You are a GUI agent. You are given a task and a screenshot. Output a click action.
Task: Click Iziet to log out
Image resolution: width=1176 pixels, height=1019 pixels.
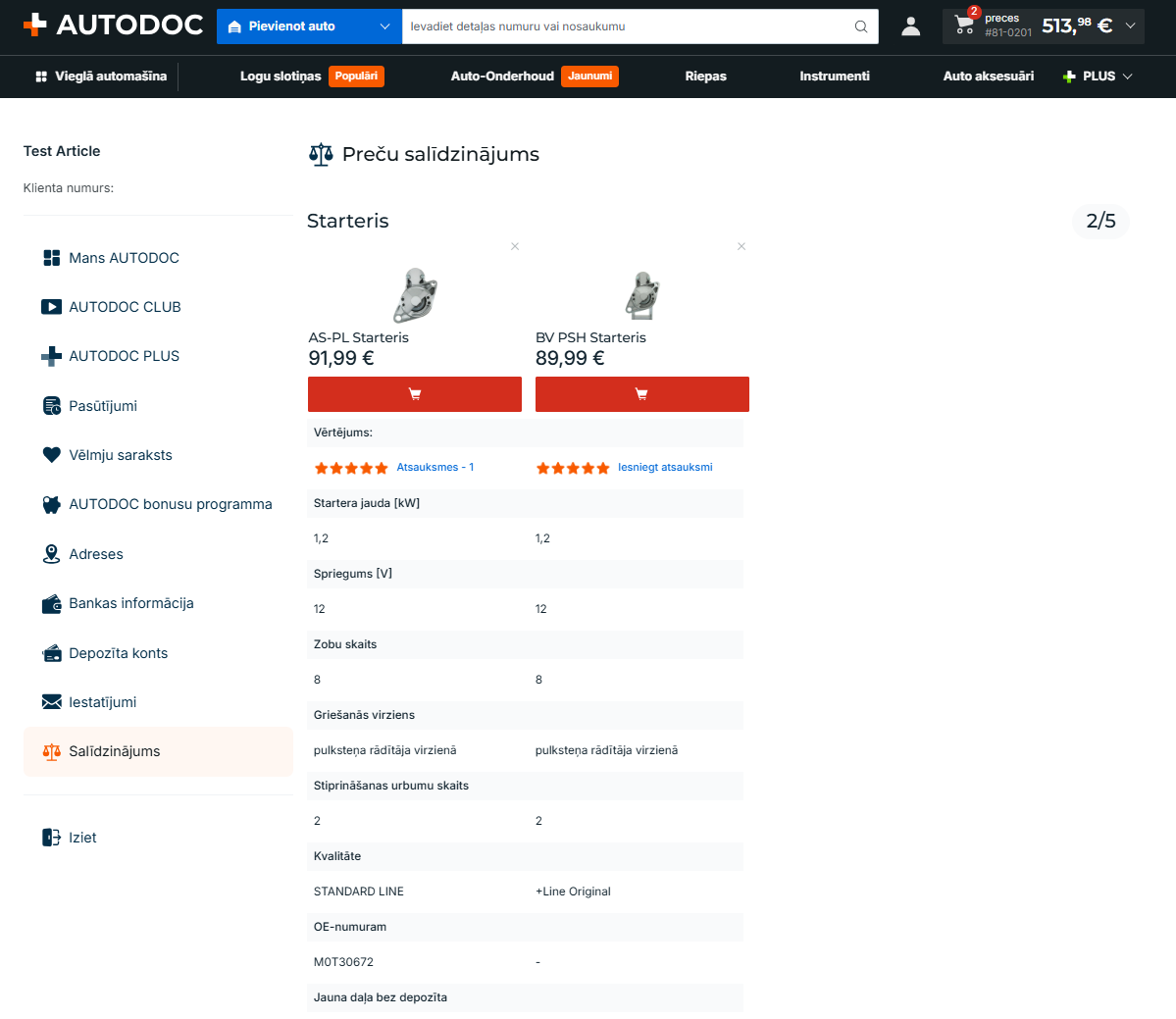[x=82, y=838]
